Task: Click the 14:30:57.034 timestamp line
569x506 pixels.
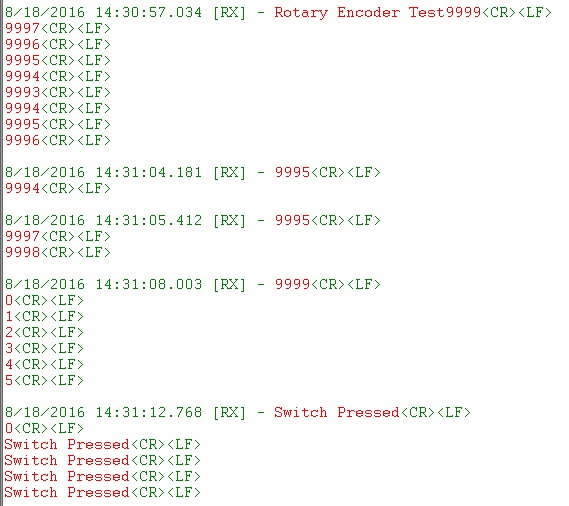Action: (x=278, y=13)
